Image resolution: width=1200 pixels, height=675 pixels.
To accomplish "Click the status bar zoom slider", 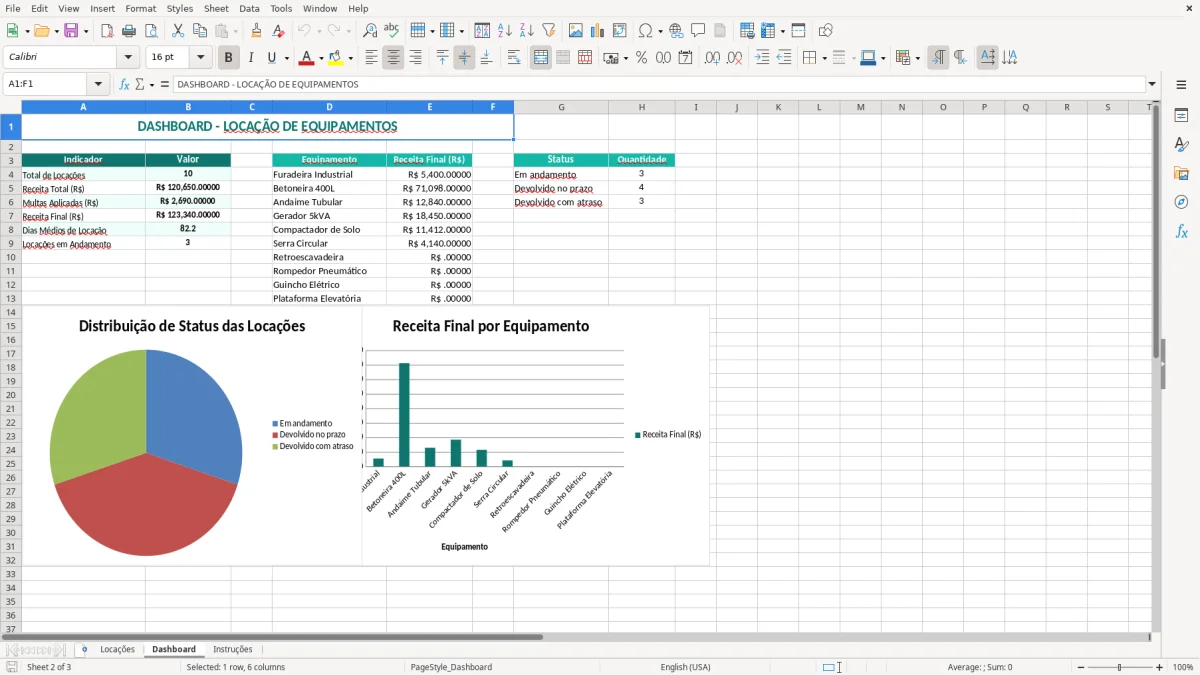I will 1118,667.
